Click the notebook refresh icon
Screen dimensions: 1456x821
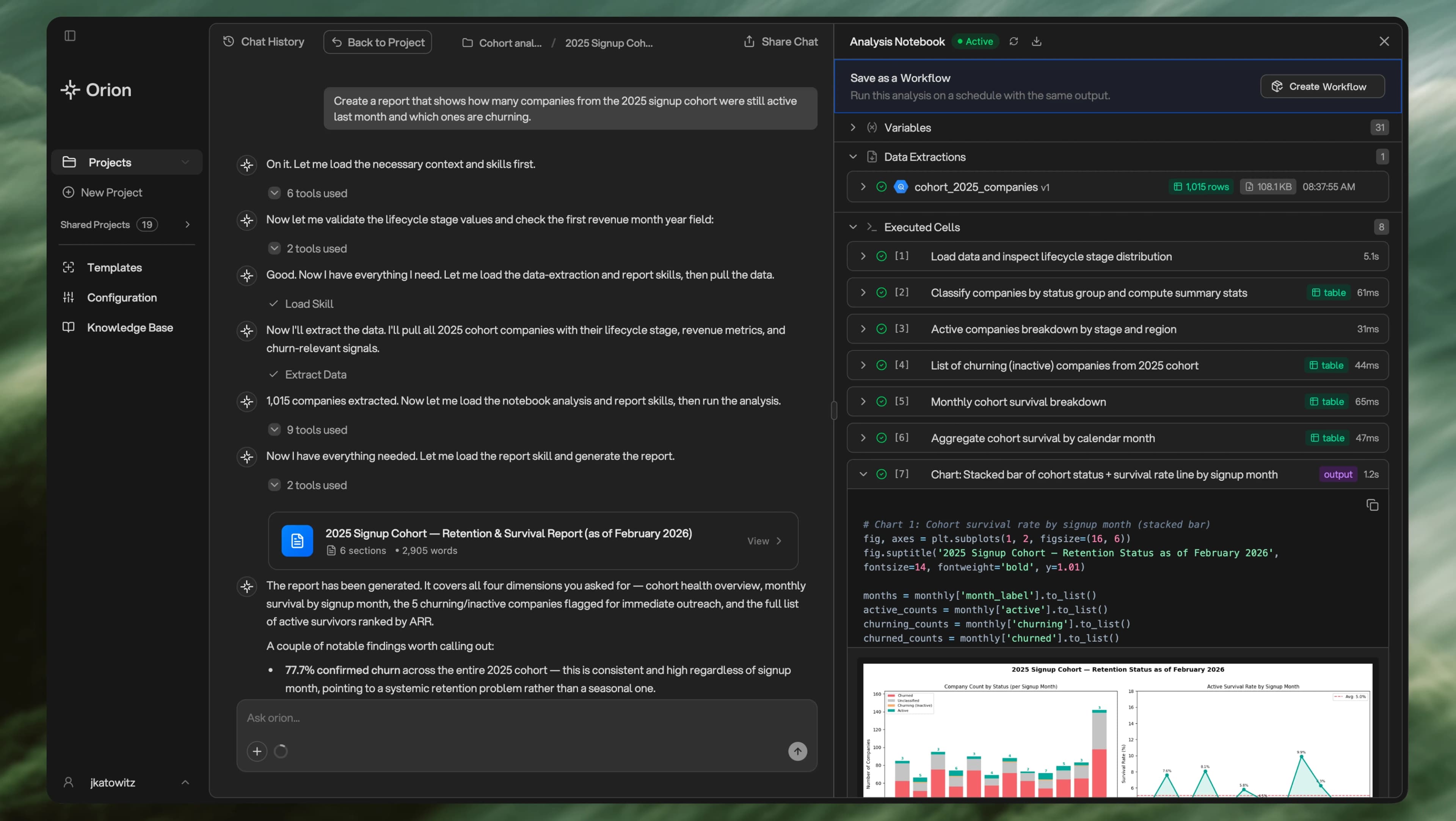click(x=1014, y=41)
